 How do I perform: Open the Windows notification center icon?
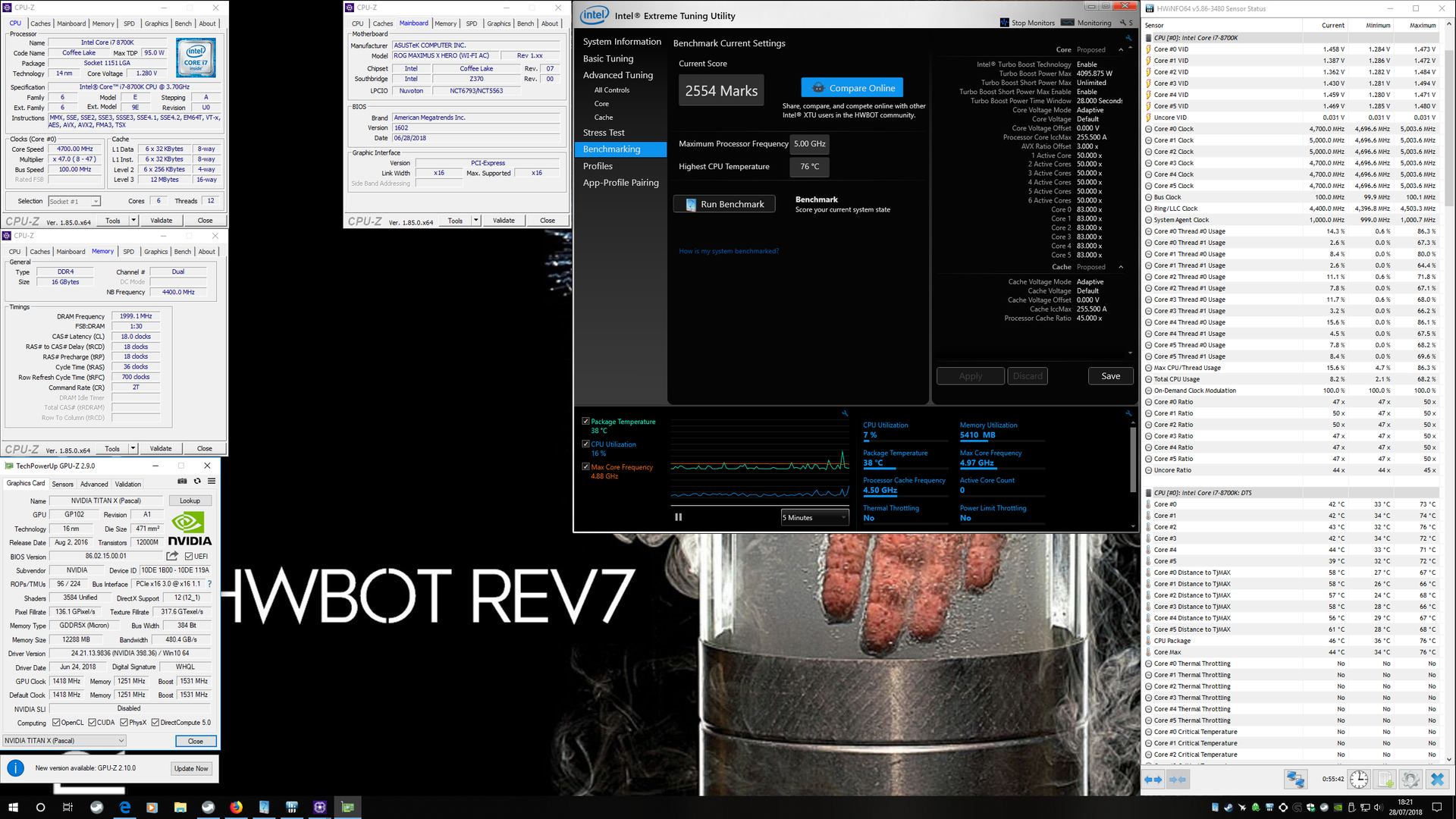click(1436, 807)
